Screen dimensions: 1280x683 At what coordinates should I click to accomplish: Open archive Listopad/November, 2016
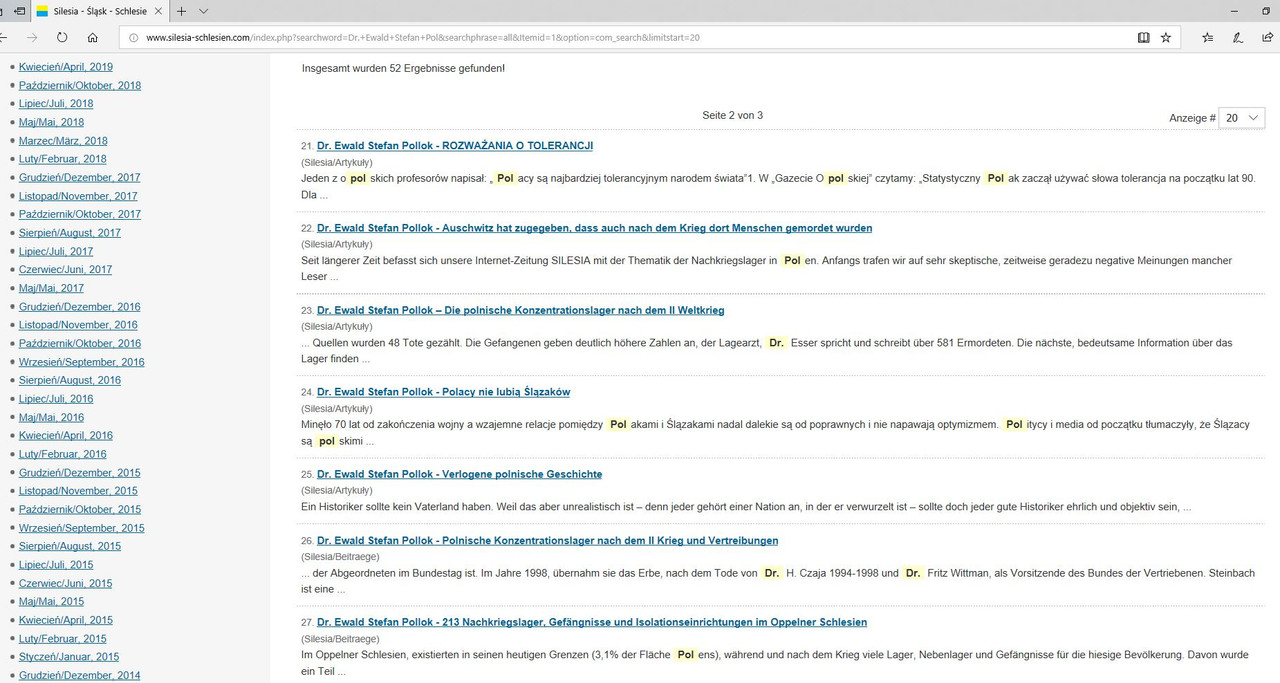[x=78, y=325]
